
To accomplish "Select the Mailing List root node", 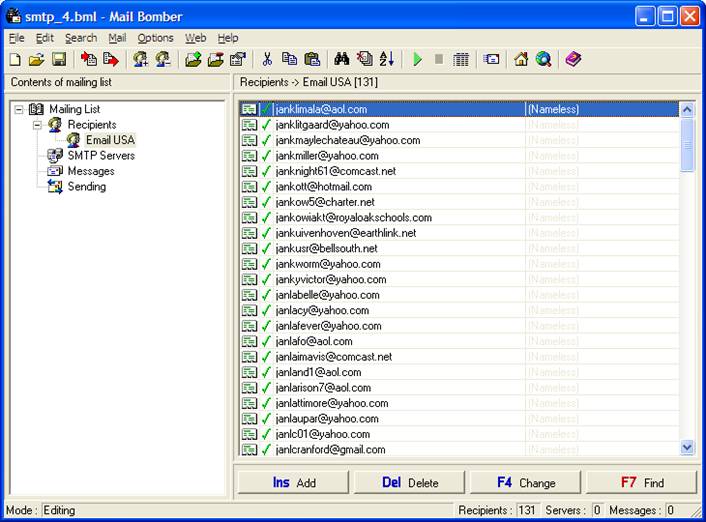I will [x=75, y=109].
